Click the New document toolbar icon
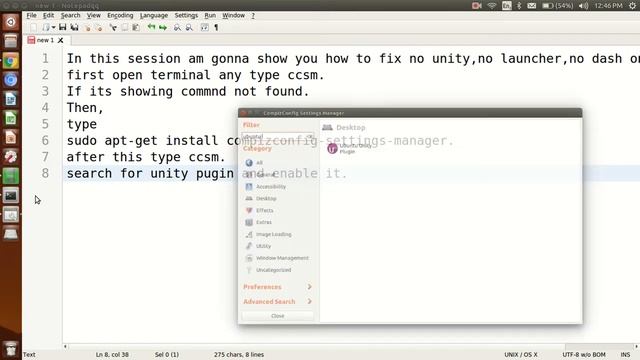The height and width of the screenshot is (360, 640). 33,27
